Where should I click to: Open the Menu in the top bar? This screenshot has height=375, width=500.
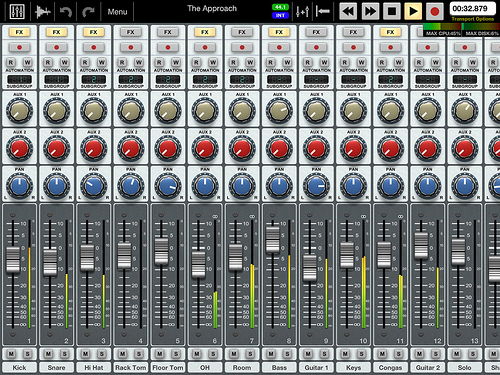pyautogui.click(x=117, y=12)
